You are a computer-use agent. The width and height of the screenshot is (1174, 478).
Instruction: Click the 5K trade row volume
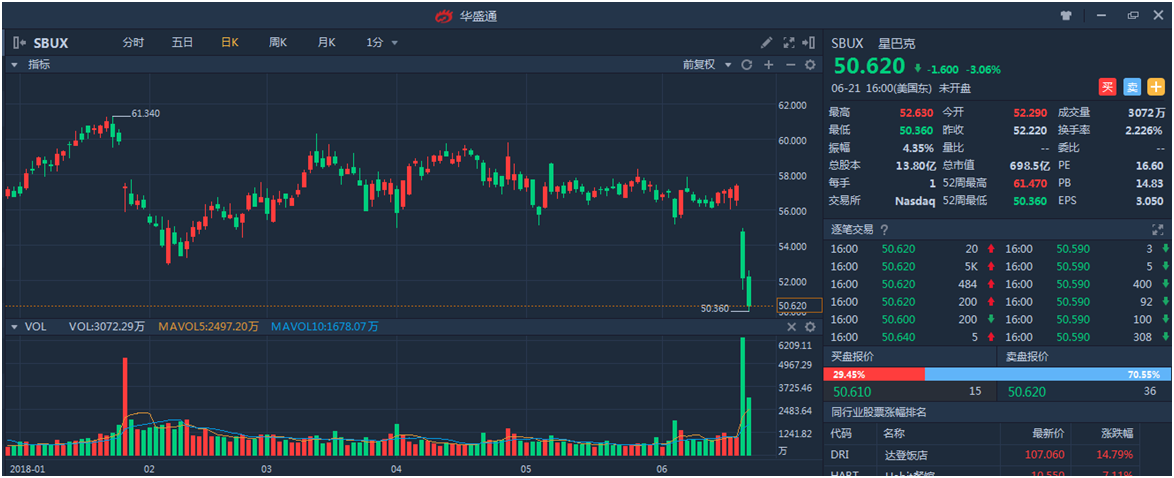(x=972, y=266)
